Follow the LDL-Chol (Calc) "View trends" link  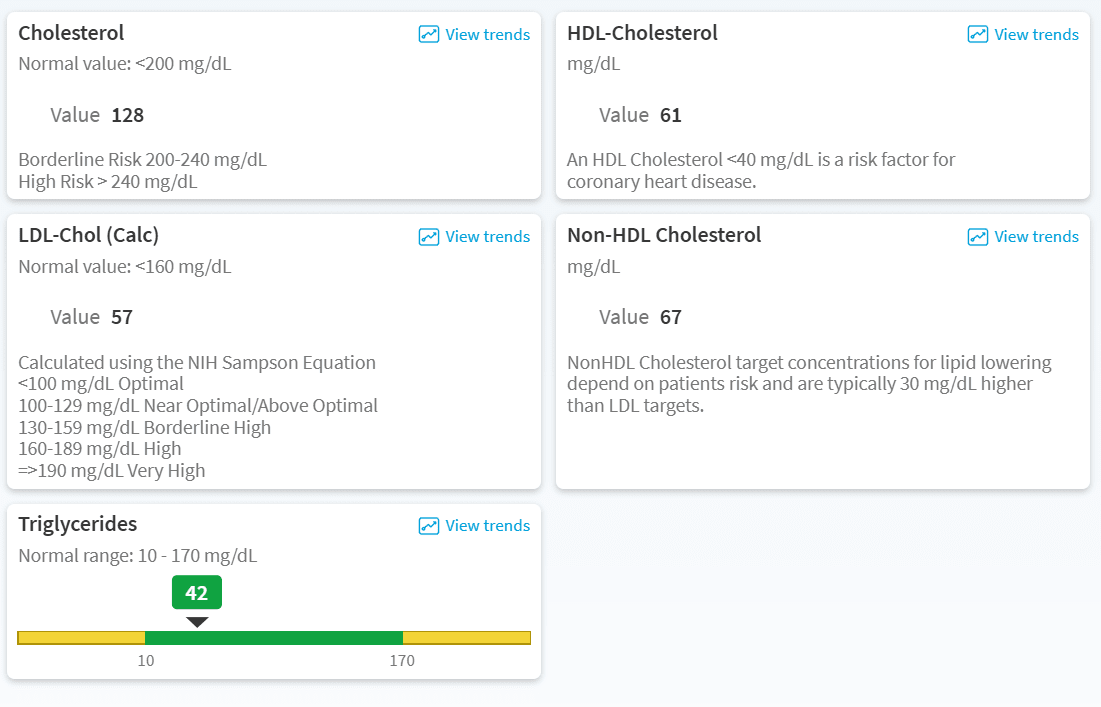tap(487, 237)
